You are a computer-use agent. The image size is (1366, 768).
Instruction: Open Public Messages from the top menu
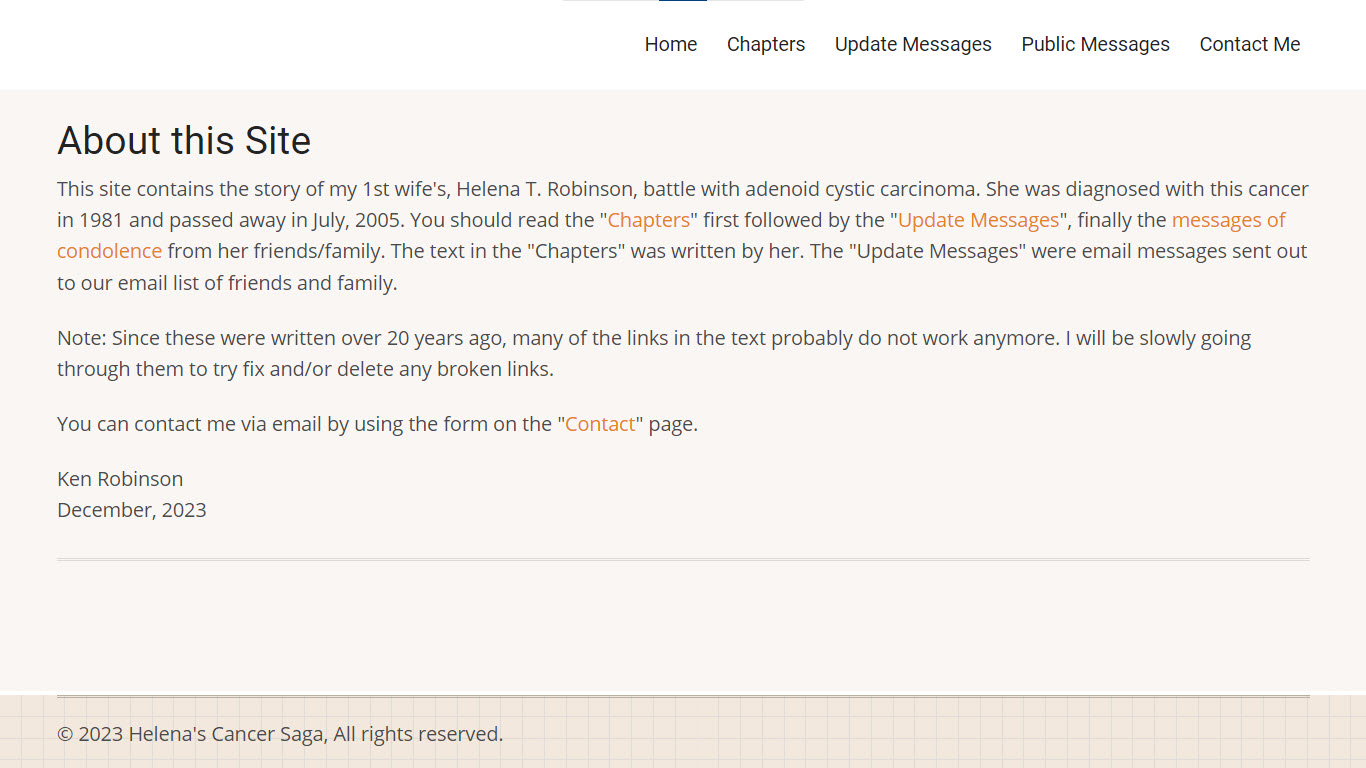tap(1095, 44)
